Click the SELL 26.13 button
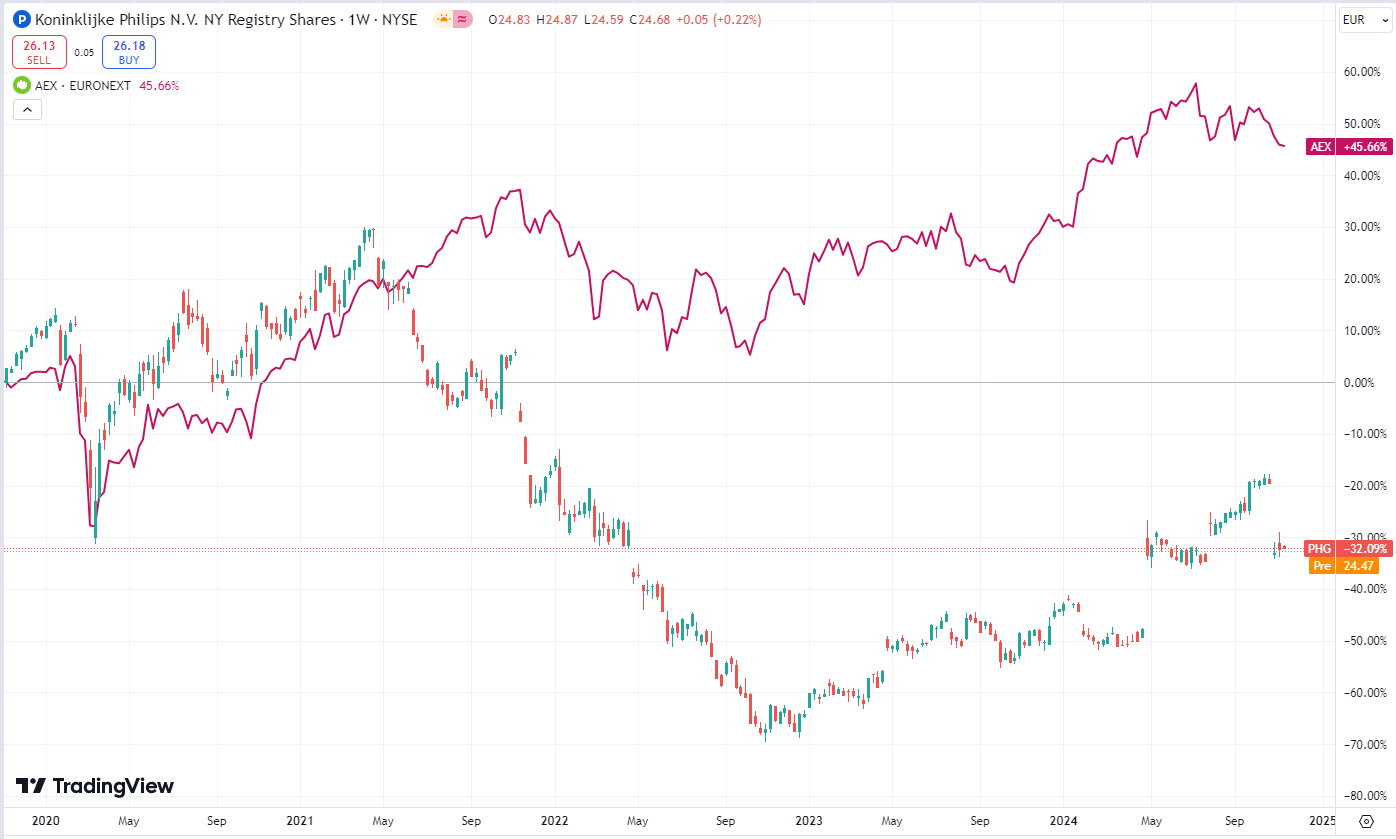The image size is (1396, 839). [x=39, y=51]
